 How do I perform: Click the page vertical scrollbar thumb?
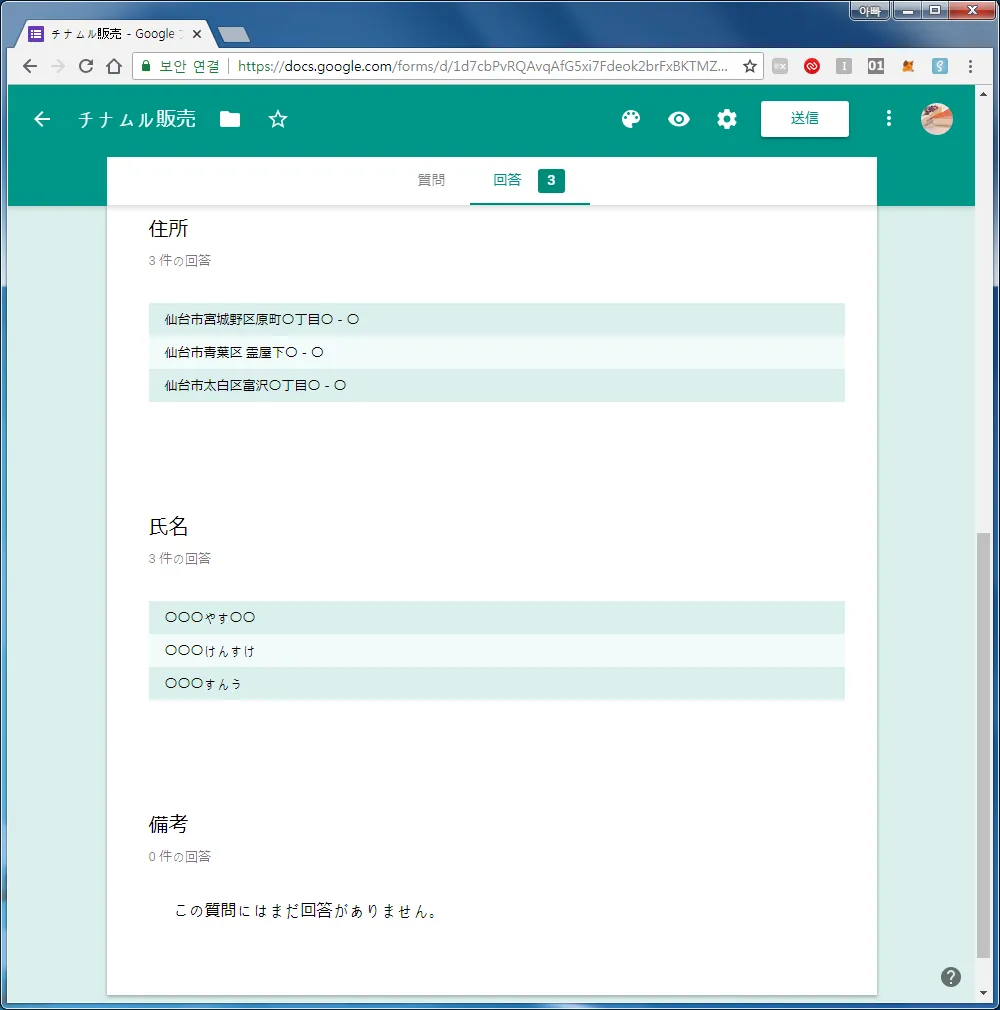[x=983, y=745]
